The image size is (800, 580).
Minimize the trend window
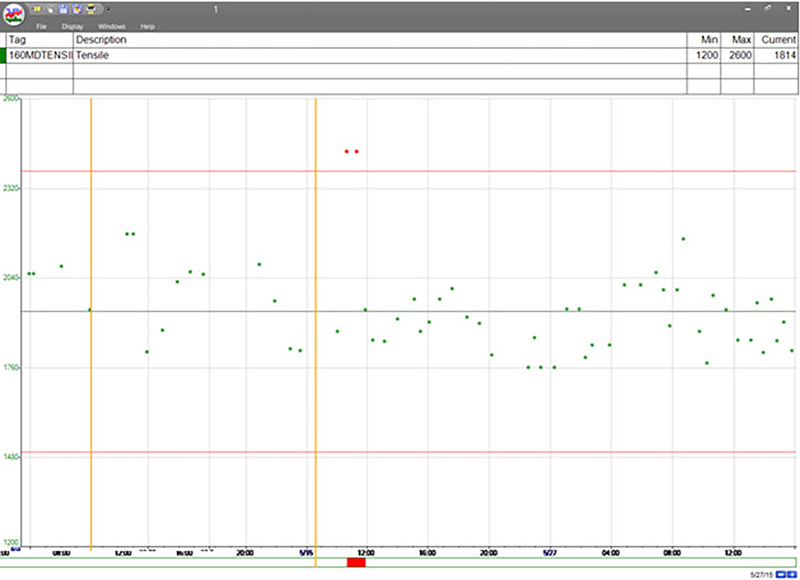point(748,9)
